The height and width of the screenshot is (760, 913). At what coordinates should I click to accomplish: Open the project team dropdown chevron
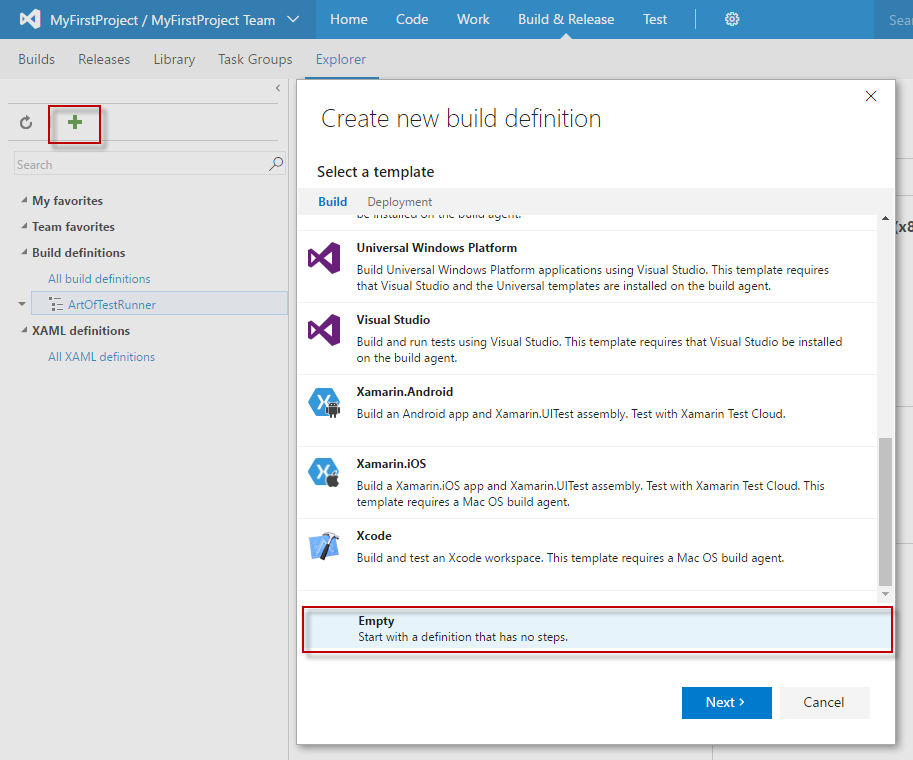293,19
